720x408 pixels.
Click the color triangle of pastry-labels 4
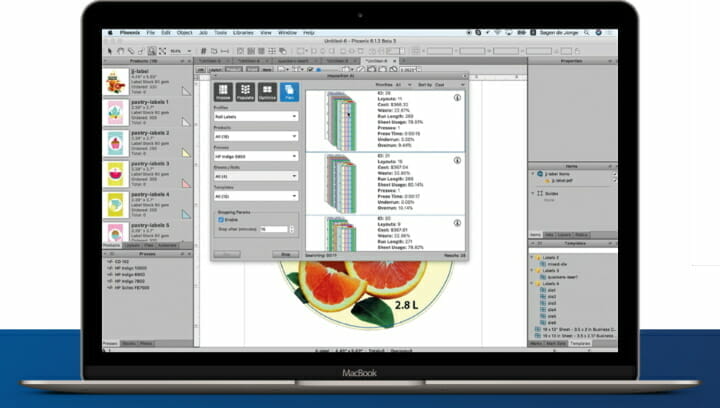click(186, 214)
